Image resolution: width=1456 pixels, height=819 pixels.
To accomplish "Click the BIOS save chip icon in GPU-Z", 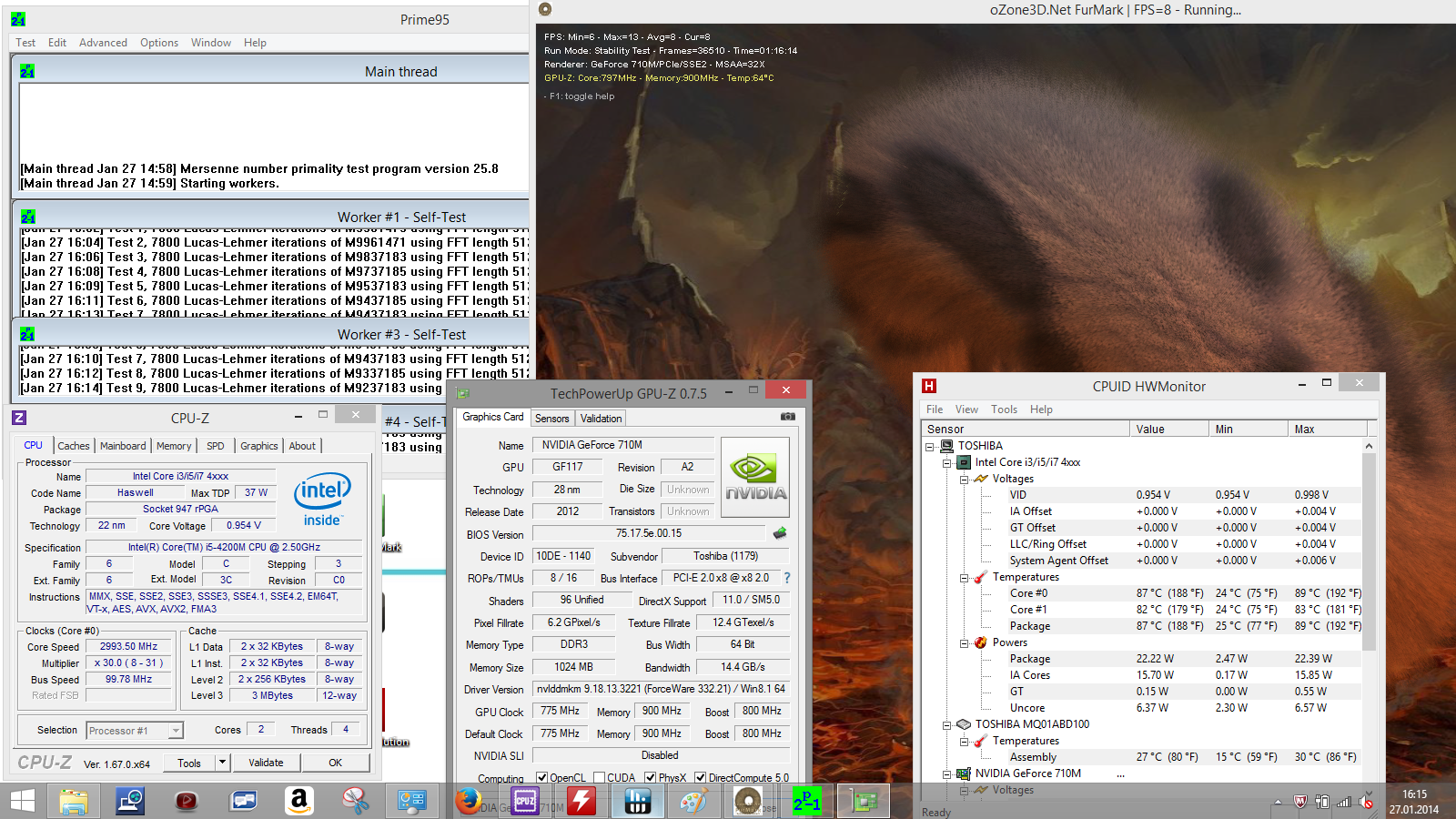I will [x=780, y=533].
